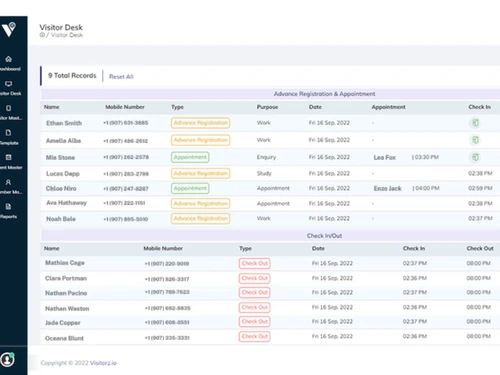Select the name Mathias Cage
This screenshot has width=500, height=375.
[65, 263]
